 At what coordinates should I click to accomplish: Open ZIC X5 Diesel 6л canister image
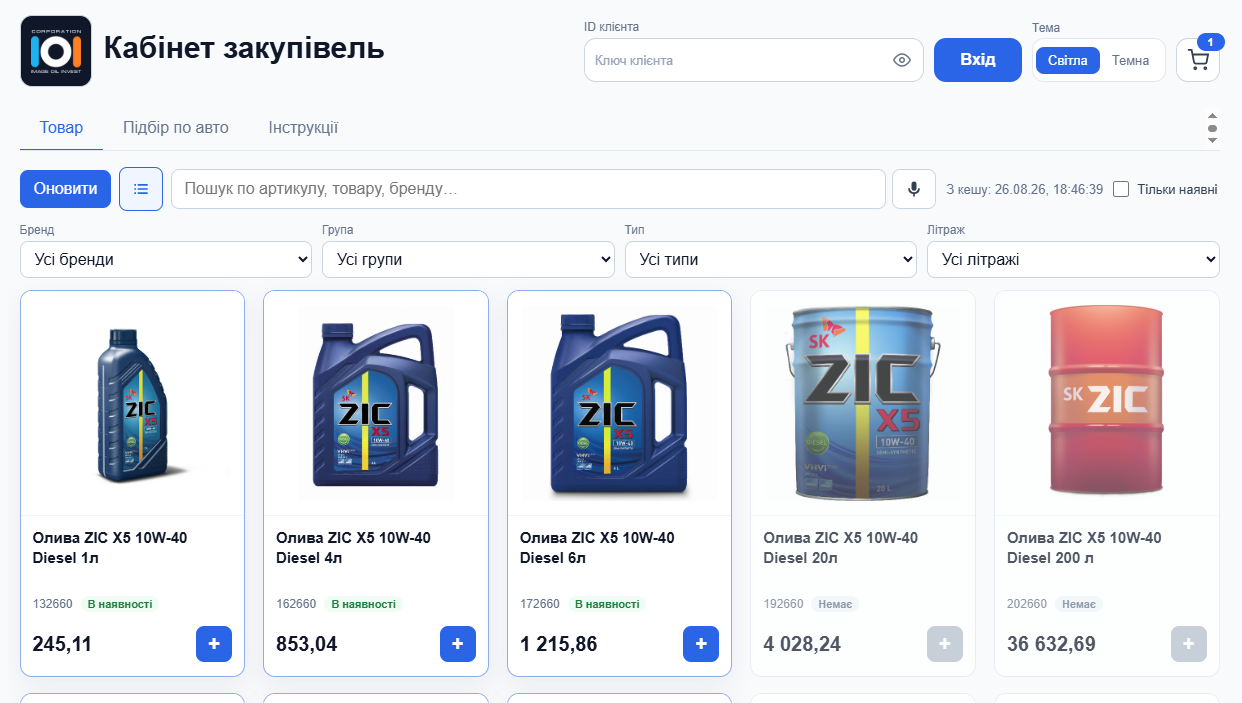620,403
